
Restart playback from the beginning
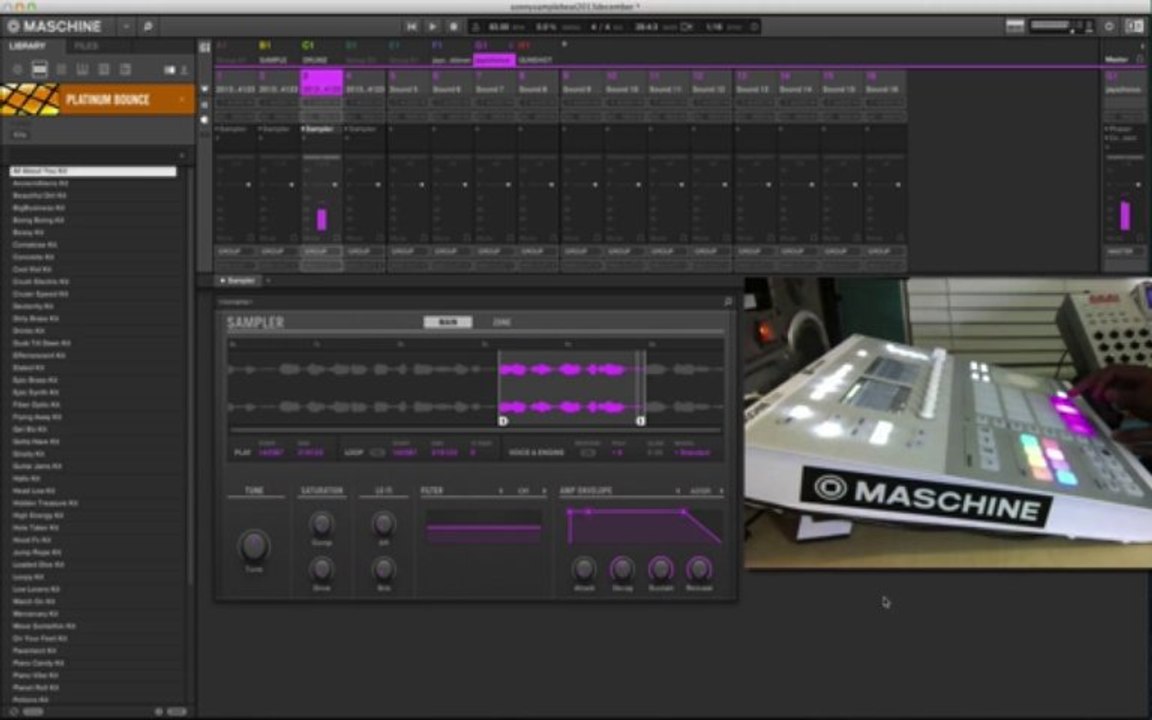(411, 26)
